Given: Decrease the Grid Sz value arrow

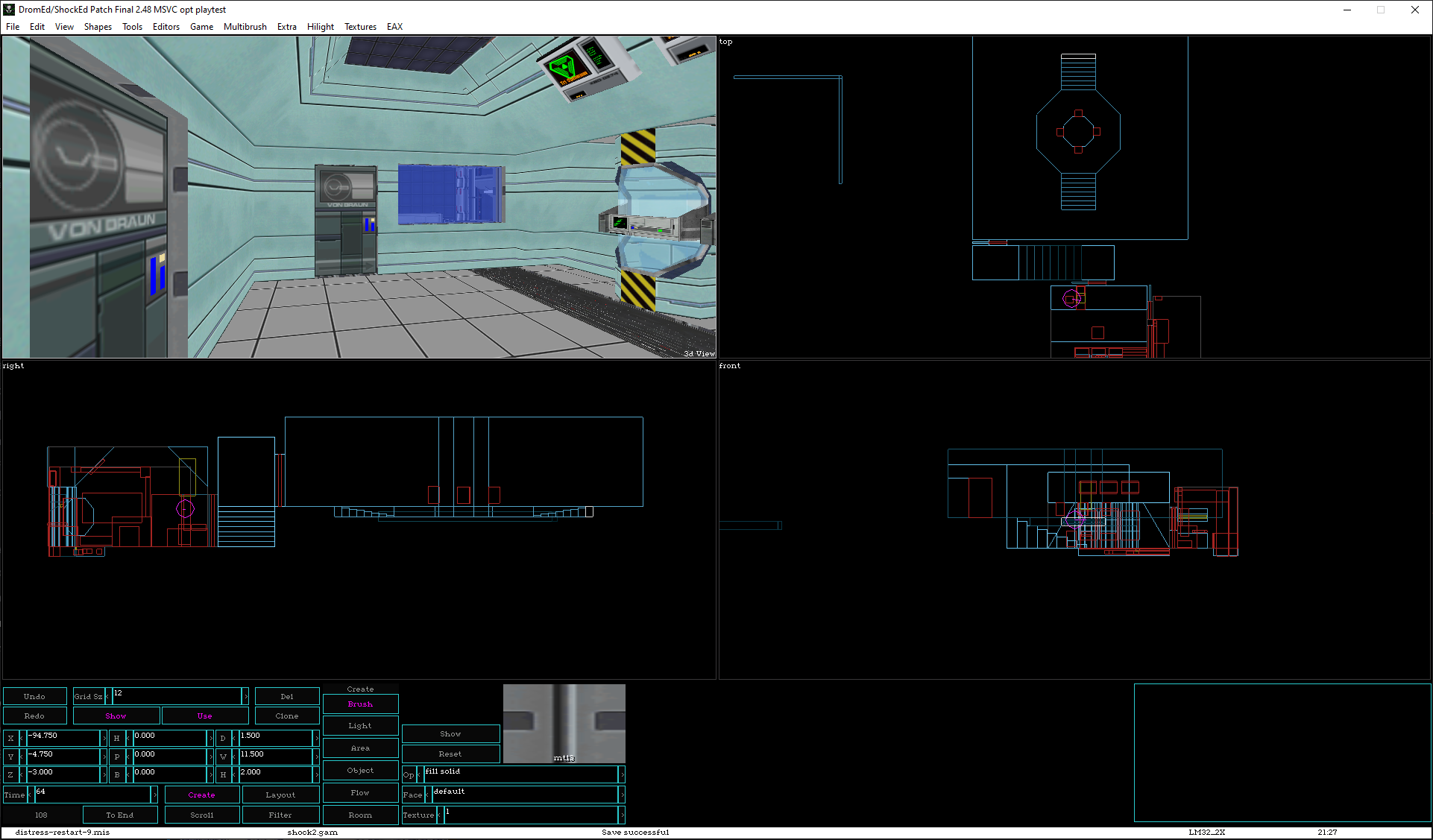Looking at the screenshot, I should point(107,696).
